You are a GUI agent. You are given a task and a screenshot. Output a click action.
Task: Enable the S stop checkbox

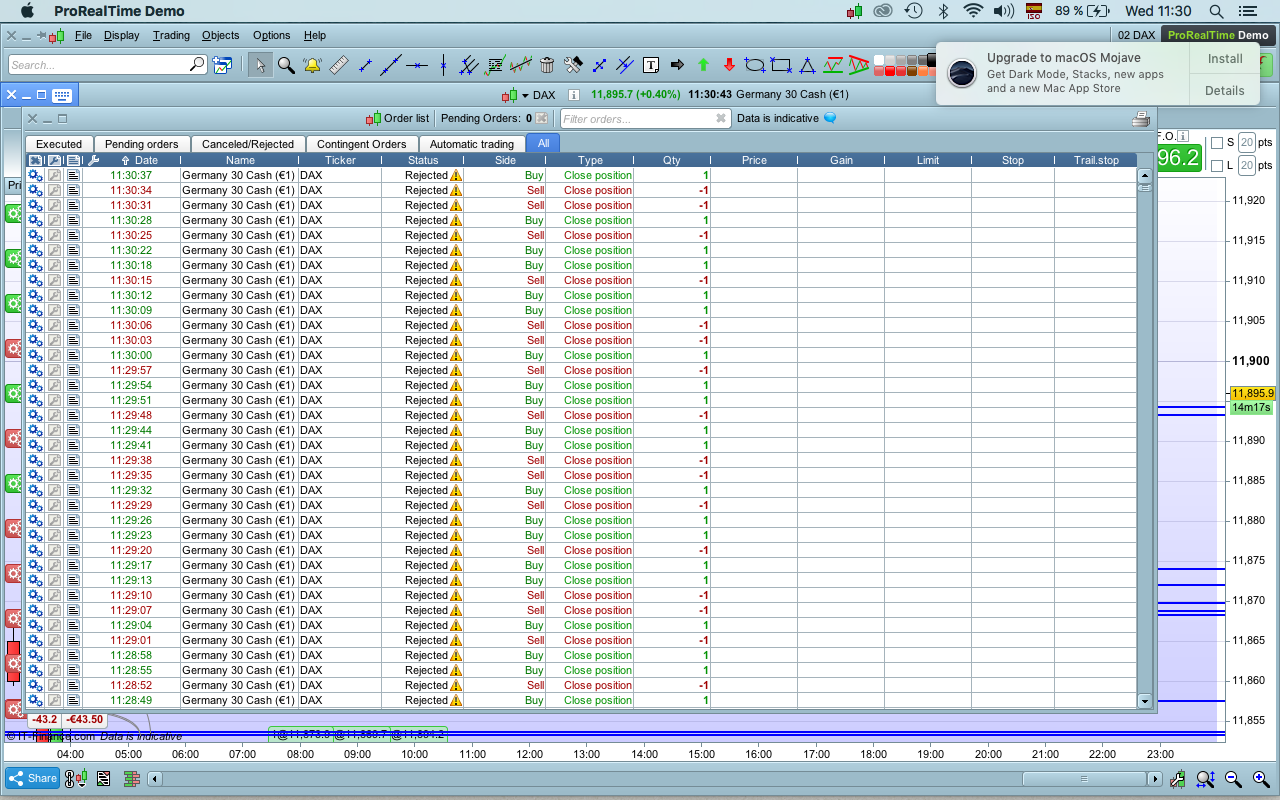point(1217,142)
